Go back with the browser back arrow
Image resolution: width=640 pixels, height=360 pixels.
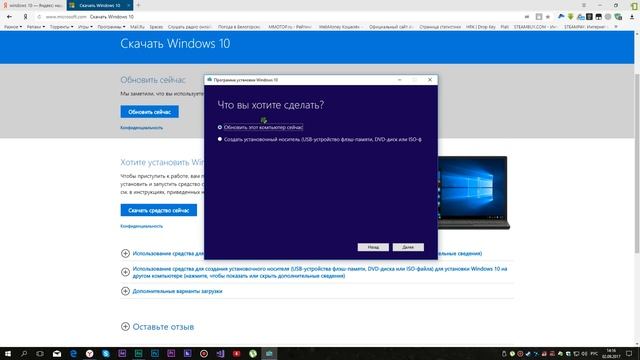[x=9, y=17]
